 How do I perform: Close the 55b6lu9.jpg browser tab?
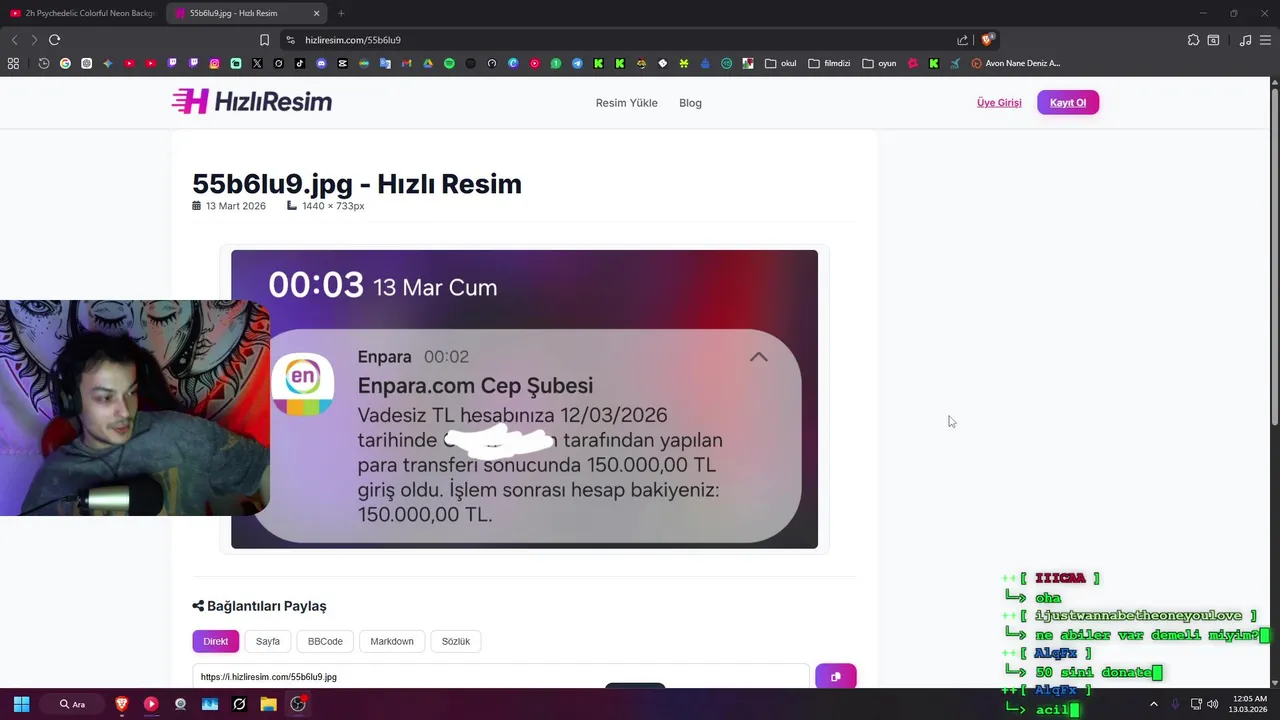coord(317,13)
